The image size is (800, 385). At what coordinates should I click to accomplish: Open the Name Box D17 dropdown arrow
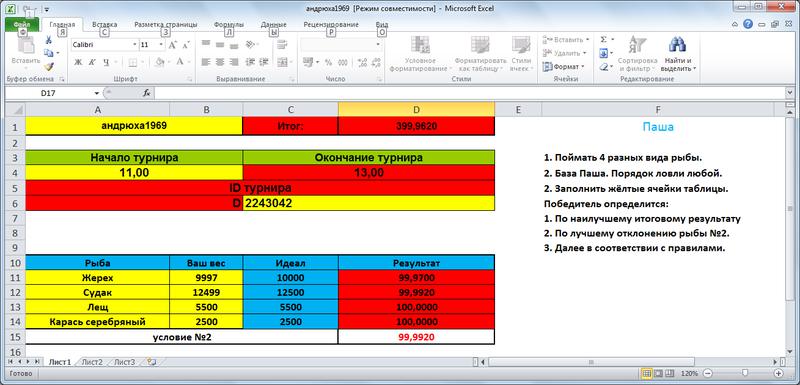pos(96,93)
